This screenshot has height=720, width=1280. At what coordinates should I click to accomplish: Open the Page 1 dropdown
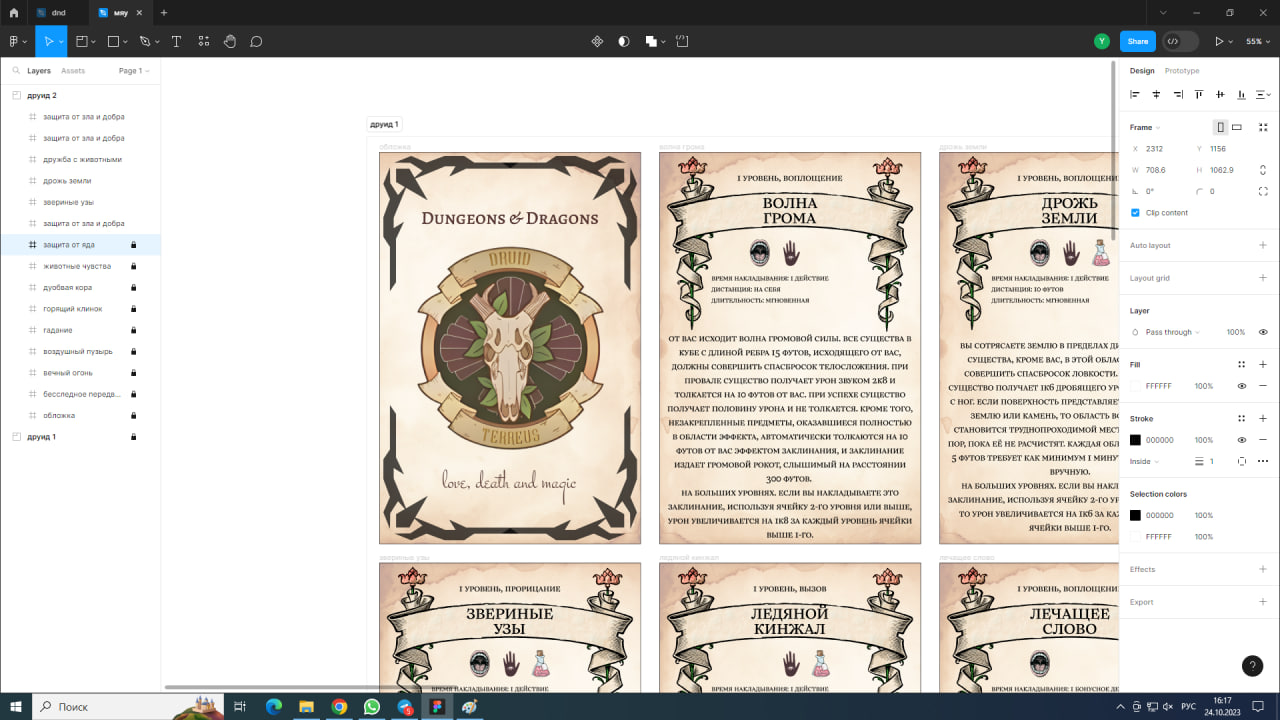133,71
